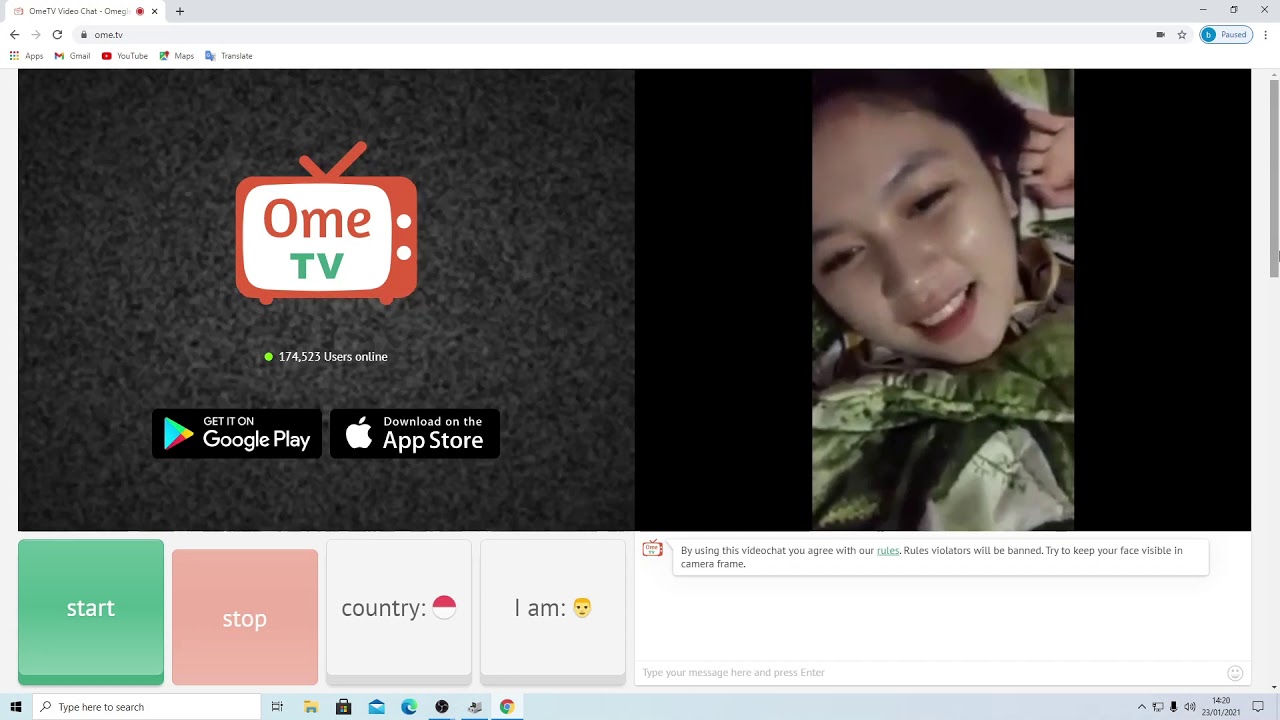
Task: Click the partner video feed
Action: click(x=943, y=300)
